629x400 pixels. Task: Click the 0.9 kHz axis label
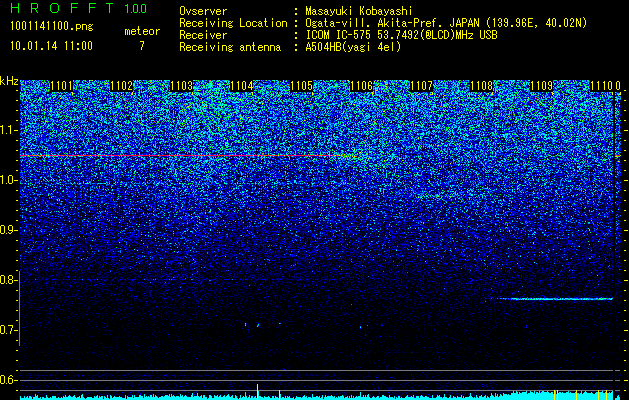8,230
